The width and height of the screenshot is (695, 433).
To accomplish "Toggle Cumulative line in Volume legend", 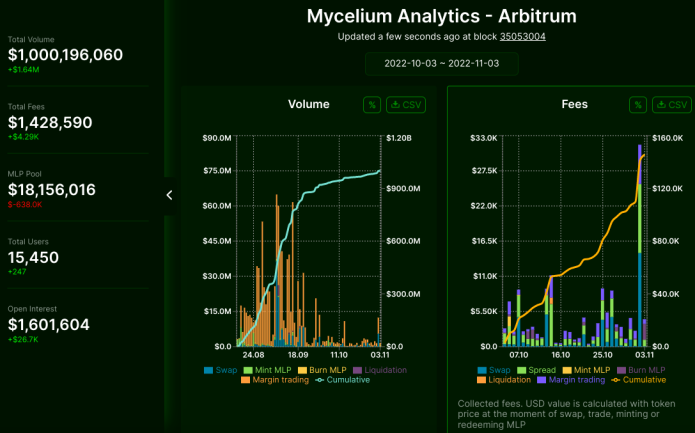I will [x=342, y=380].
